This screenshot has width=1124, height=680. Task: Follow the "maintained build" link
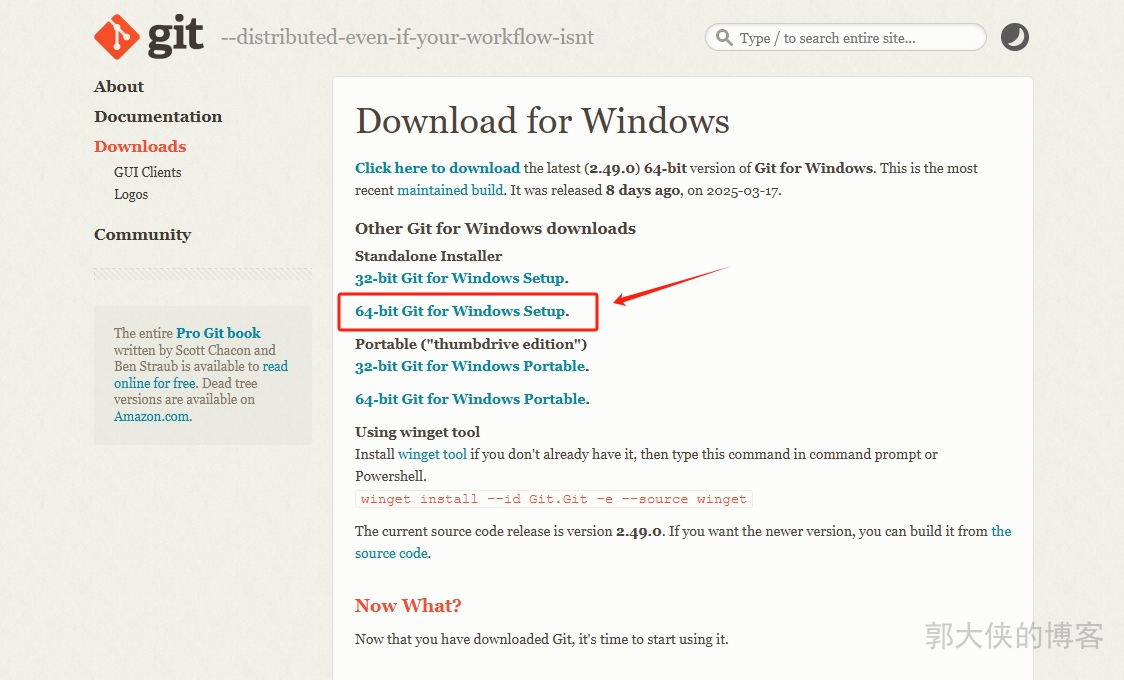(450, 190)
